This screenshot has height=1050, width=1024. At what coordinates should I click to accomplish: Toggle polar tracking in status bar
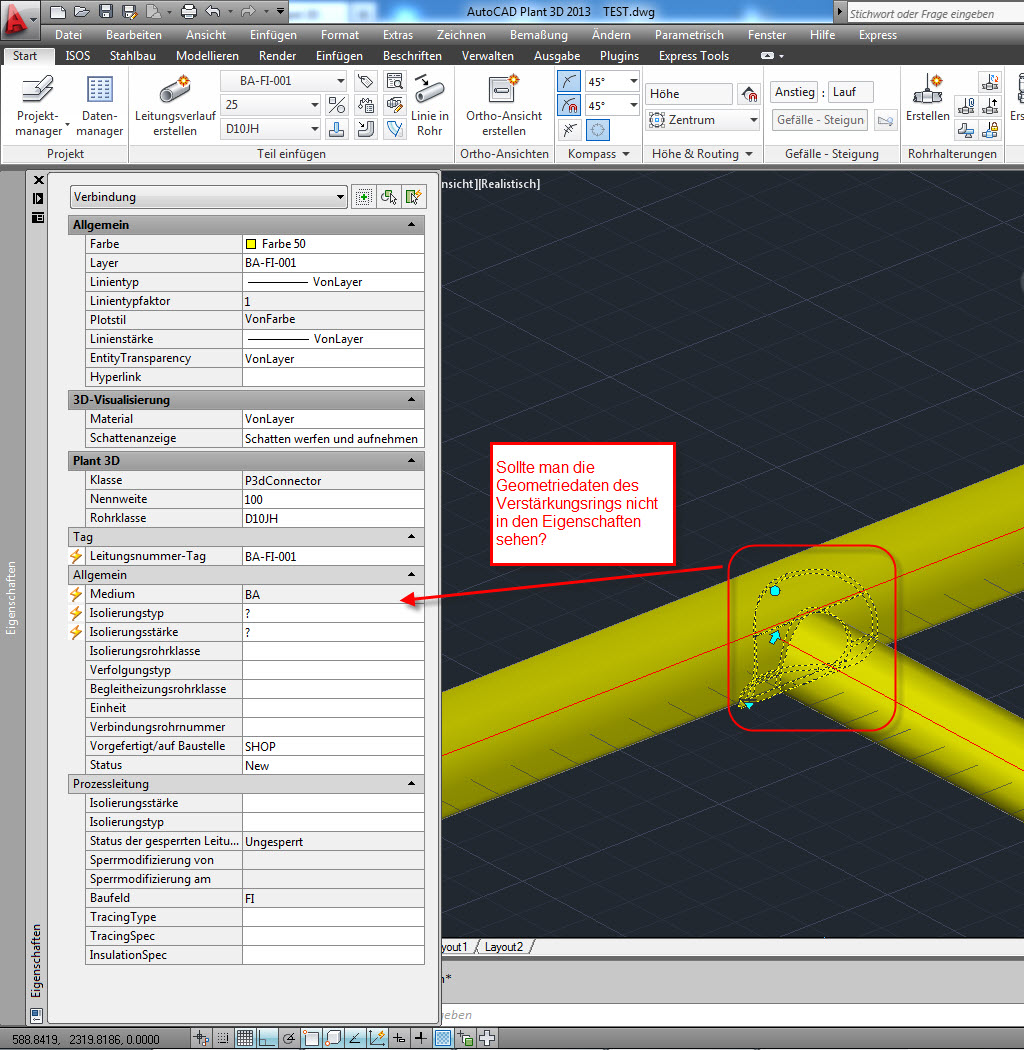coord(289,1039)
